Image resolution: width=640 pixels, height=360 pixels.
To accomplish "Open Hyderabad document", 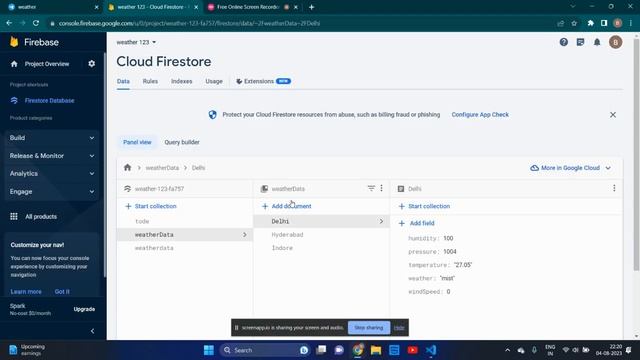I will (287, 235).
